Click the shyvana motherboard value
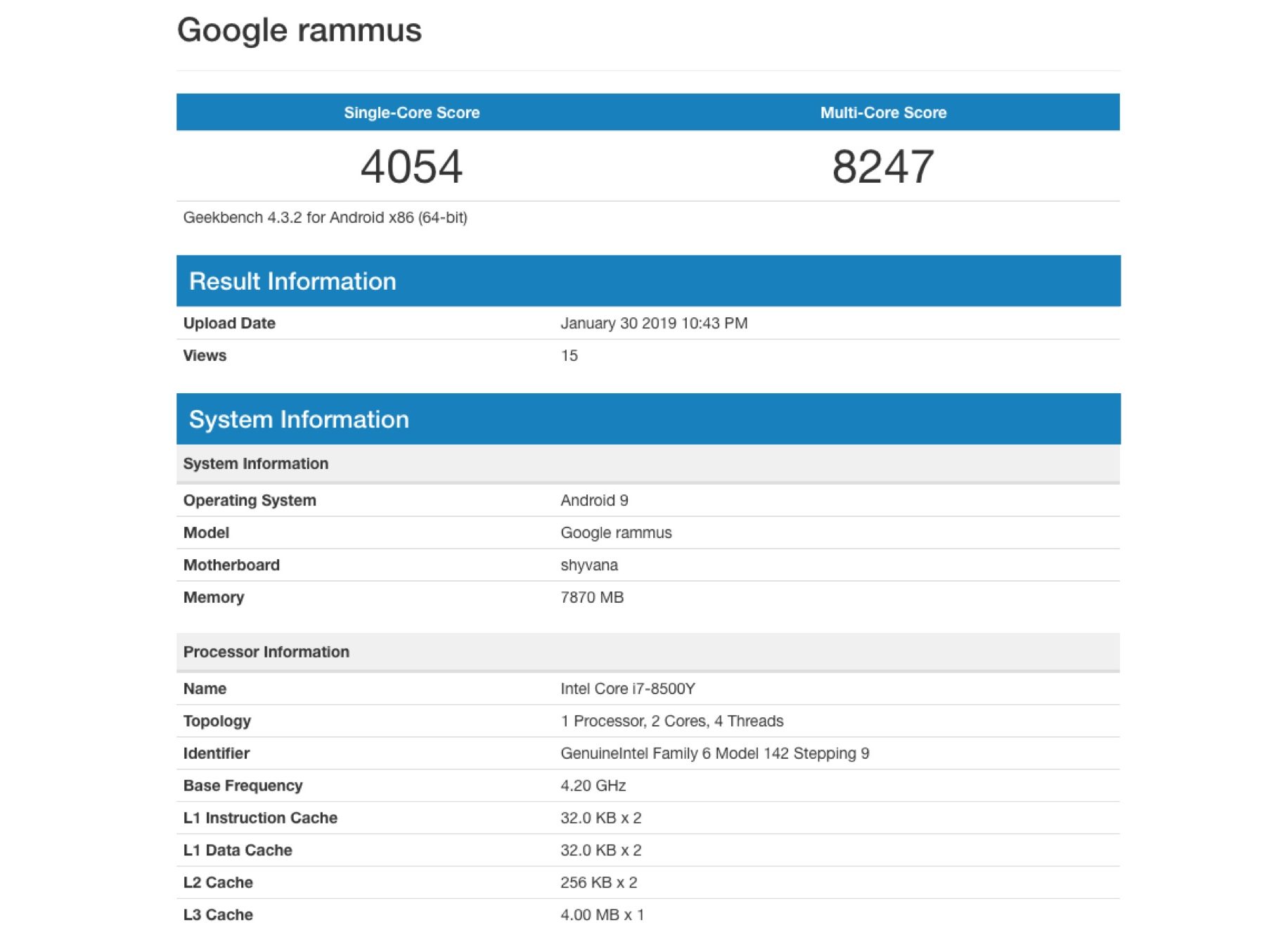This screenshot has height=946, width=1288. pos(589,565)
